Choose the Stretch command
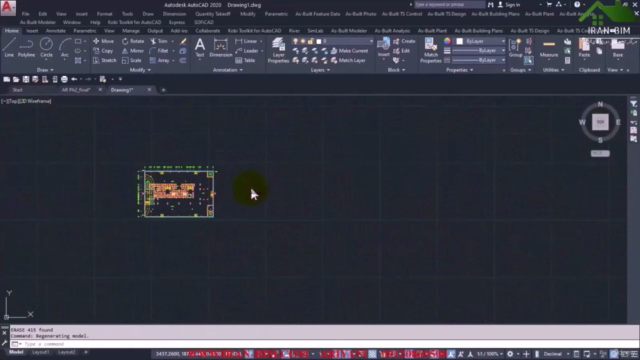 (104, 60)
